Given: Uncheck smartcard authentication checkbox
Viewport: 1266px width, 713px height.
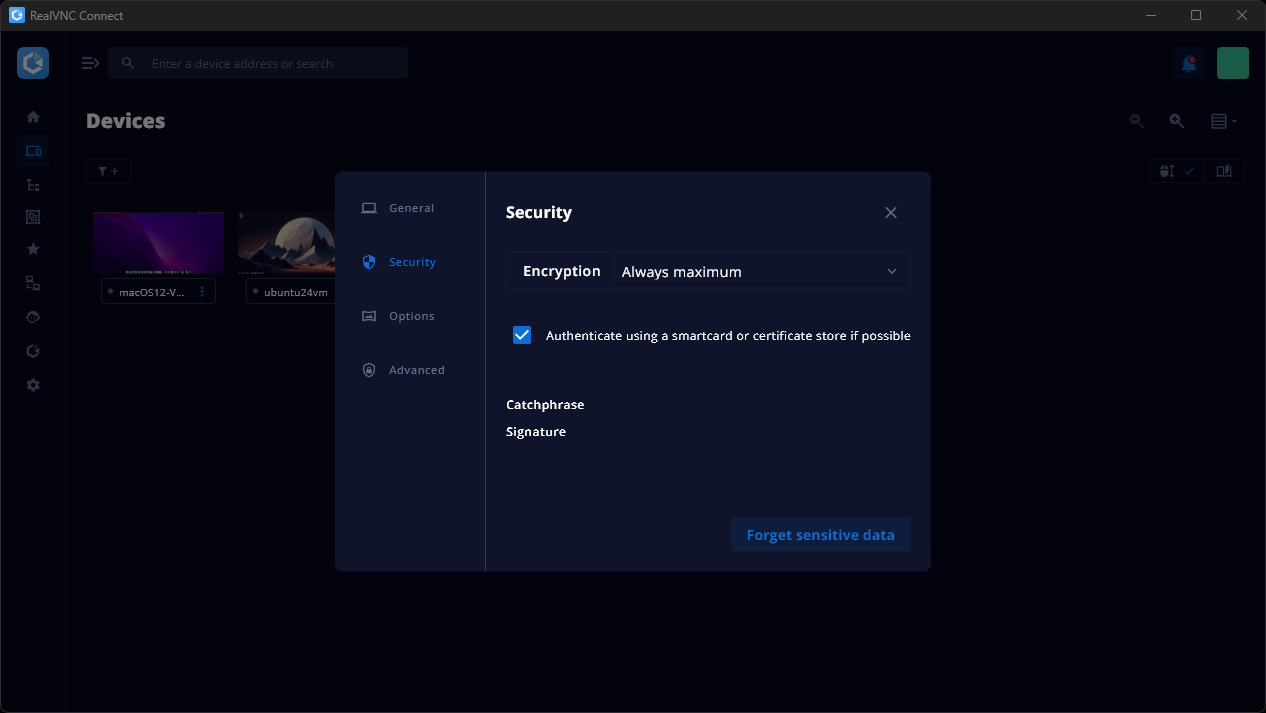Looking at the screenshot, I should click(522, 335).
